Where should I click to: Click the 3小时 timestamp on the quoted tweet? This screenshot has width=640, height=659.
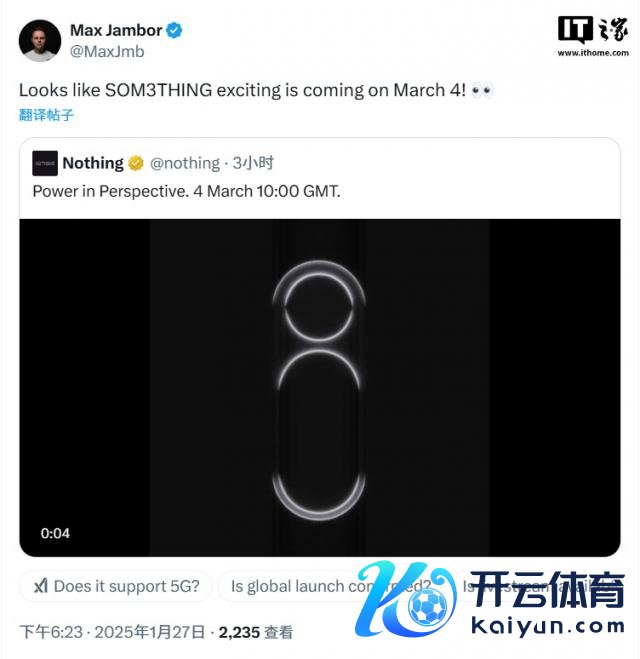(x=253, y=163)
